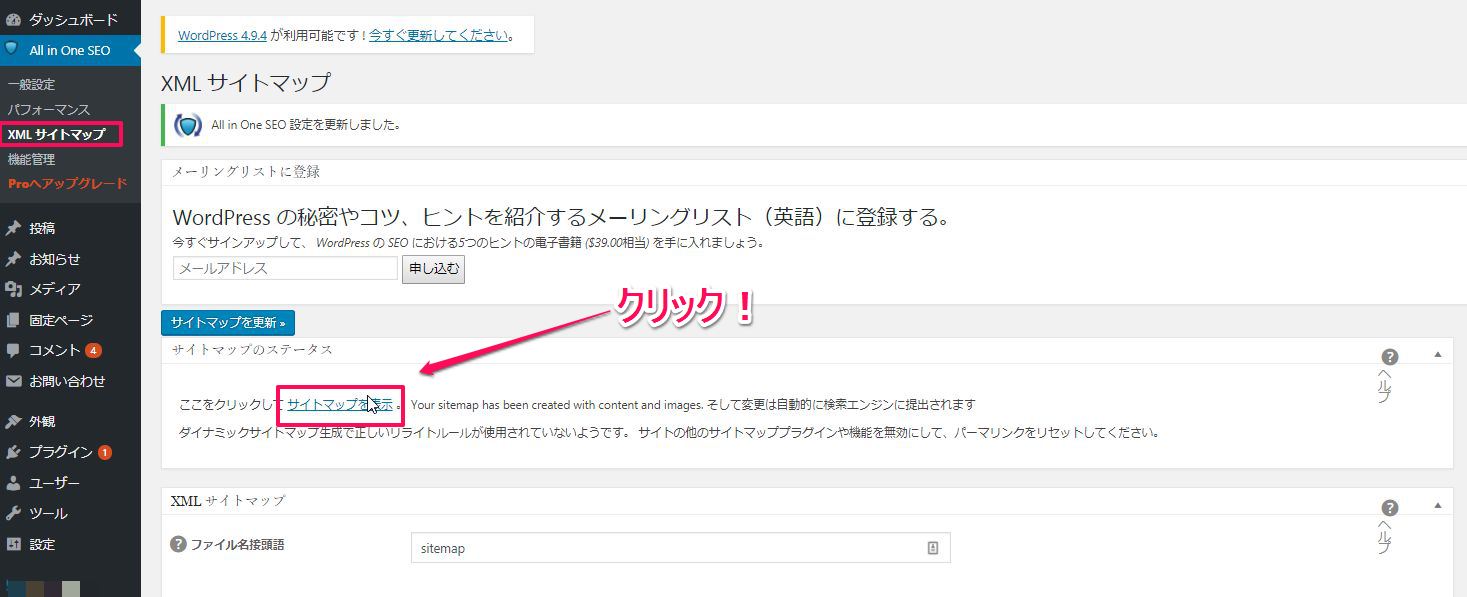Open help in サイトマップのステータス panel
The height and width of the screenshot is (597, 1467).
click(x=1389, y=357)
